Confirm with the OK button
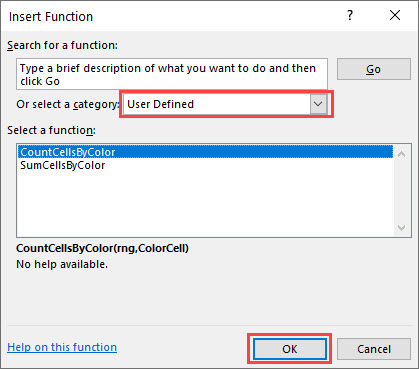Image resolution: width=419 pixels, height=369 pixels. [290, 349]
